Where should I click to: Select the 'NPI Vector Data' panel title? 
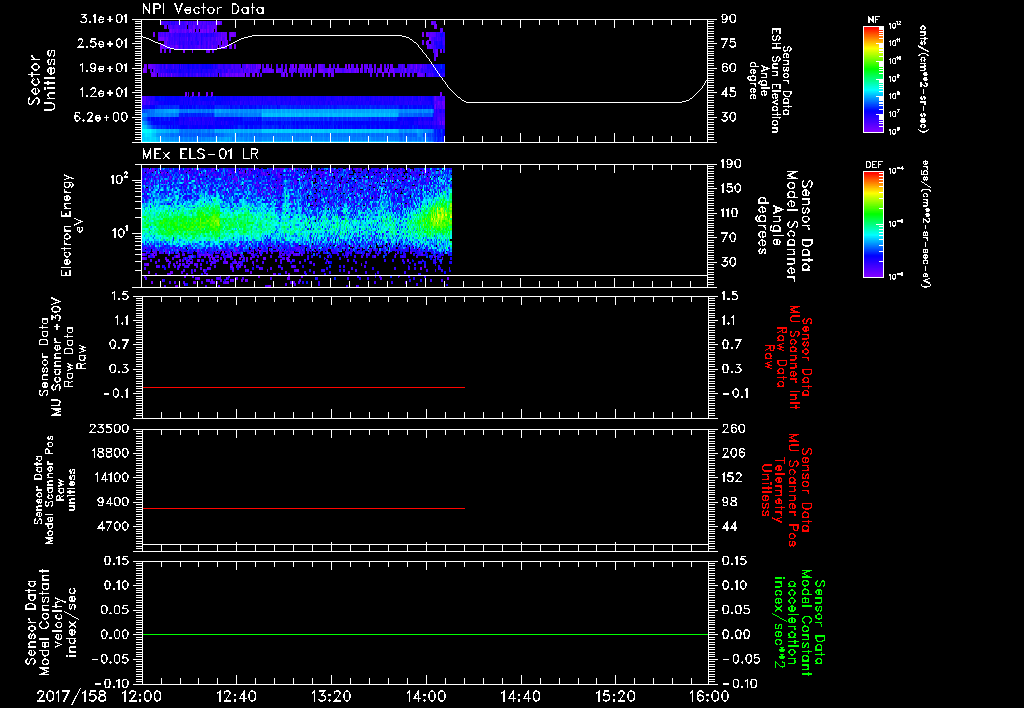click(x=203, y=9)
